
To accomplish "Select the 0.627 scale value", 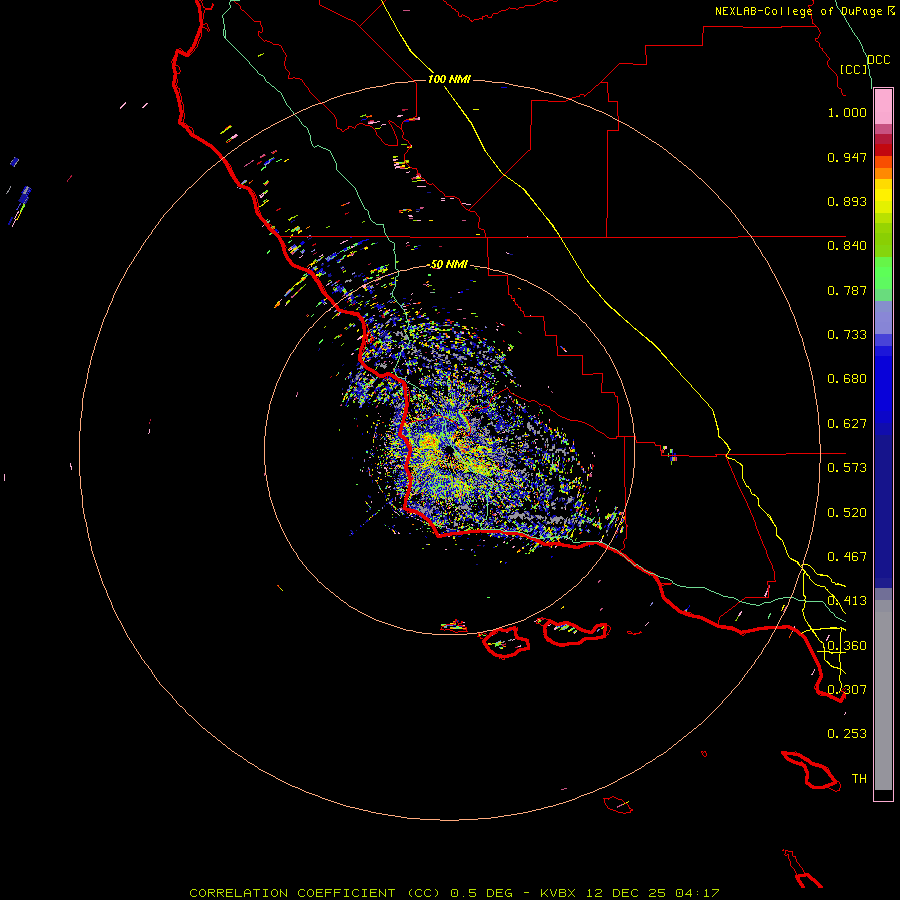I will click(847, 424).
